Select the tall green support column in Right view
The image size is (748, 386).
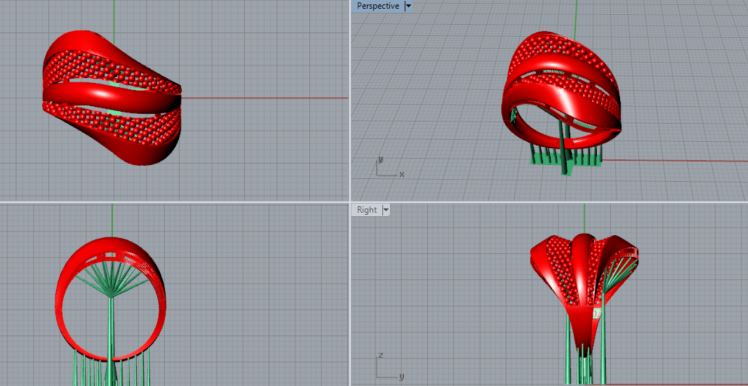[x=603, y=334]
